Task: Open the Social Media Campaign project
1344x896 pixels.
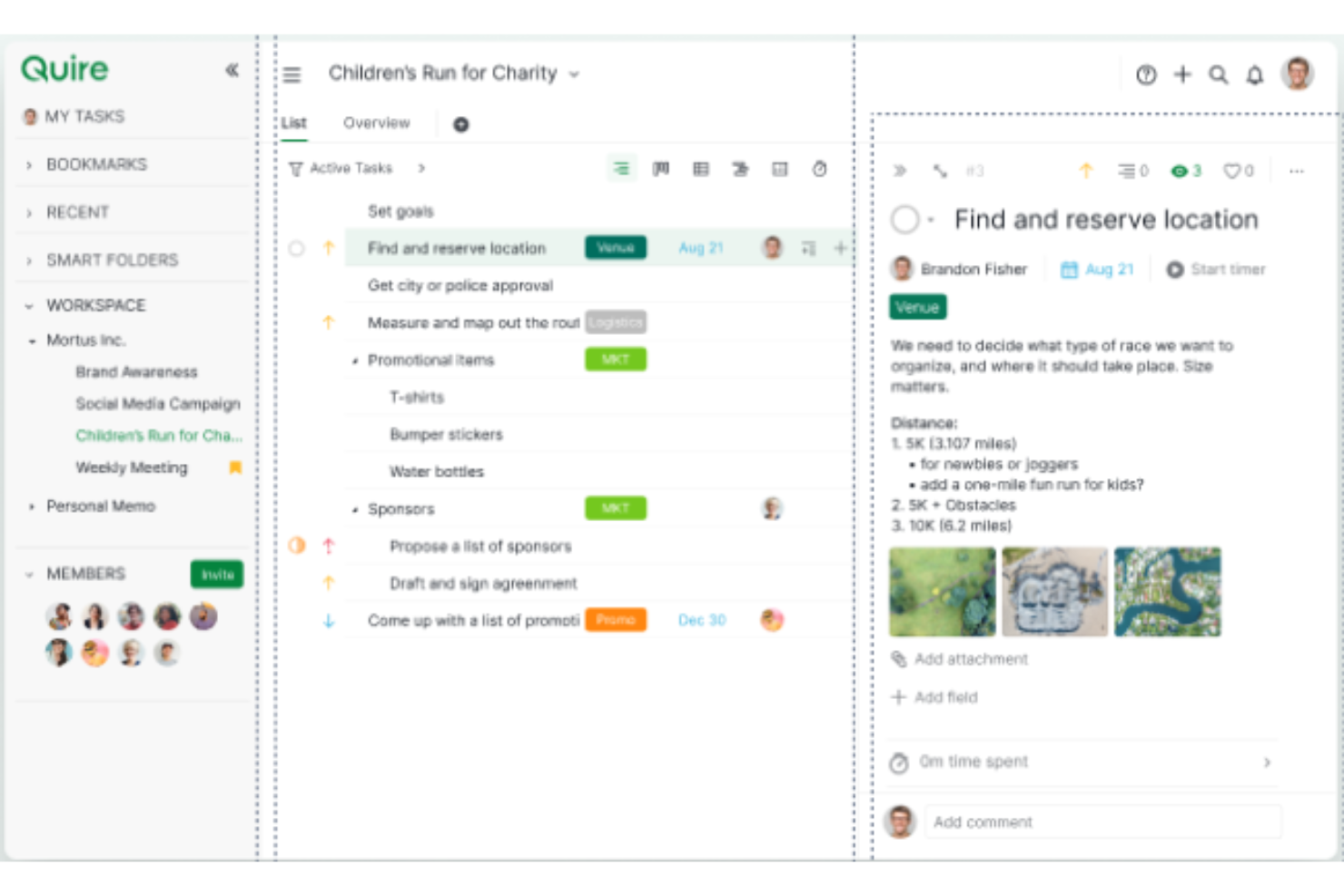Action: pyautogui.click(x=158, y=404)
